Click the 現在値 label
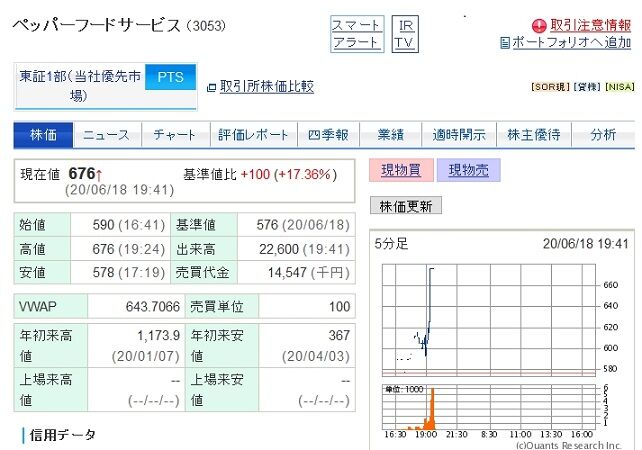 tap(40, 174)
